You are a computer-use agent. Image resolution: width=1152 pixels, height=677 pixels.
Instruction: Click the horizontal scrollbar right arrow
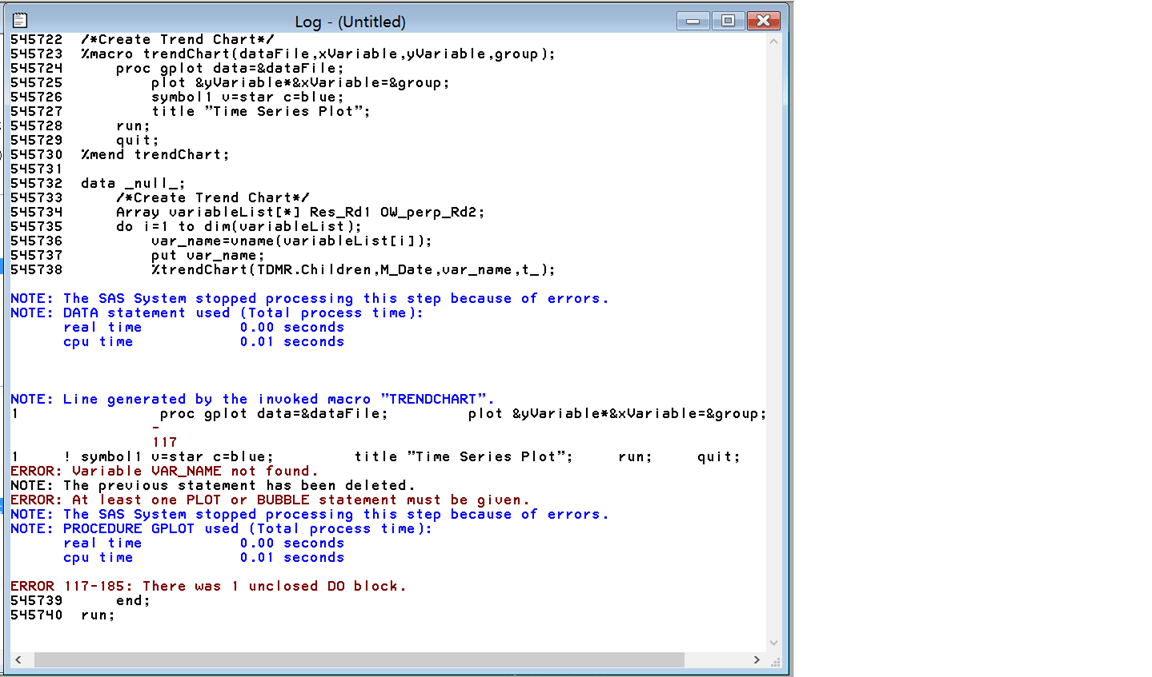tap(759, 659)
